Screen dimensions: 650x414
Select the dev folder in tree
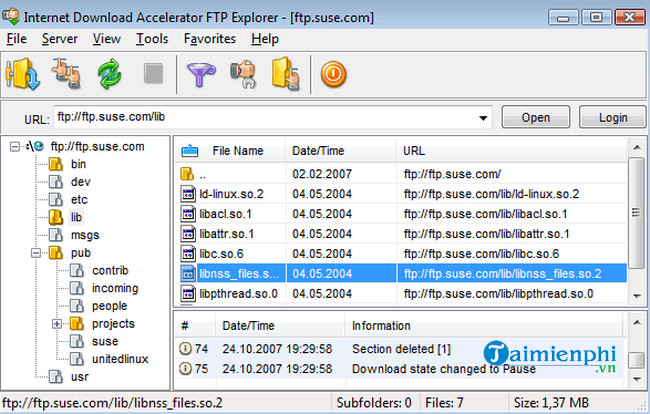(x=80, y=182)
